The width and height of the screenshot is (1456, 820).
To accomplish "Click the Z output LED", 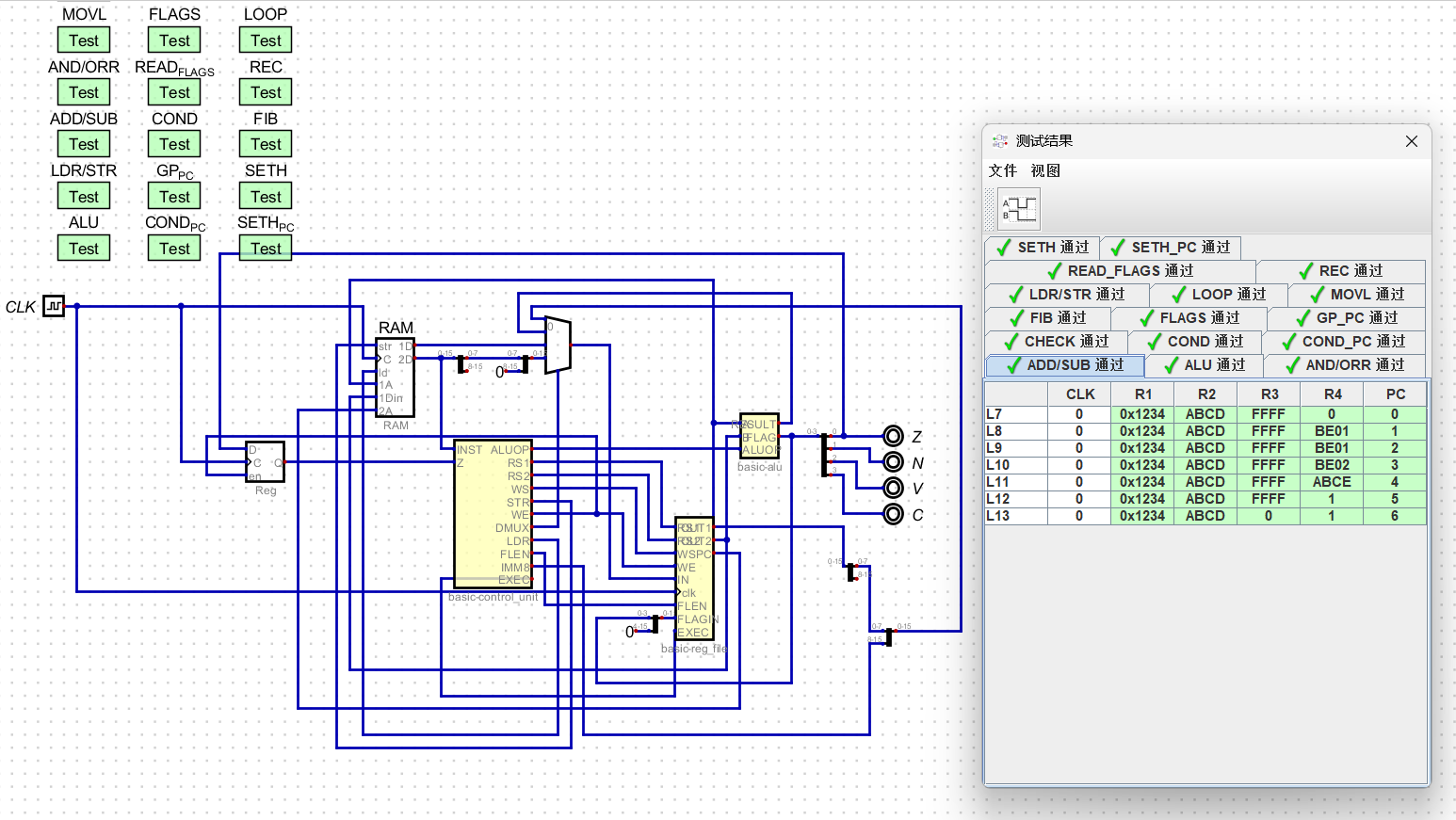I will (x=893, y=436).
